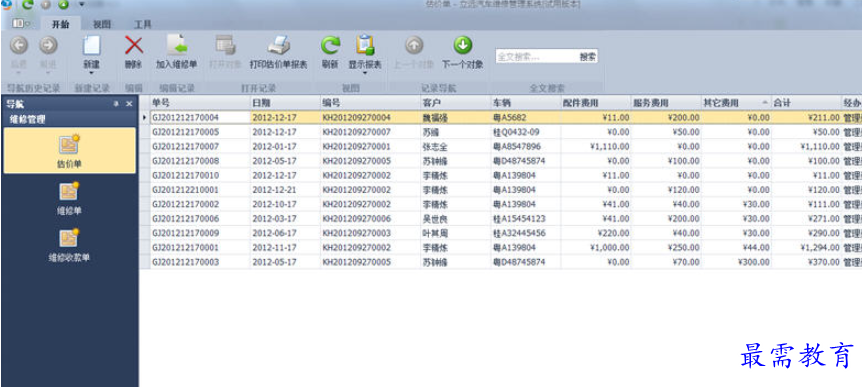Click the 加入维修单 toolbar icon
The height and width of the screenshot is (387, 862).
pos(176,45)
